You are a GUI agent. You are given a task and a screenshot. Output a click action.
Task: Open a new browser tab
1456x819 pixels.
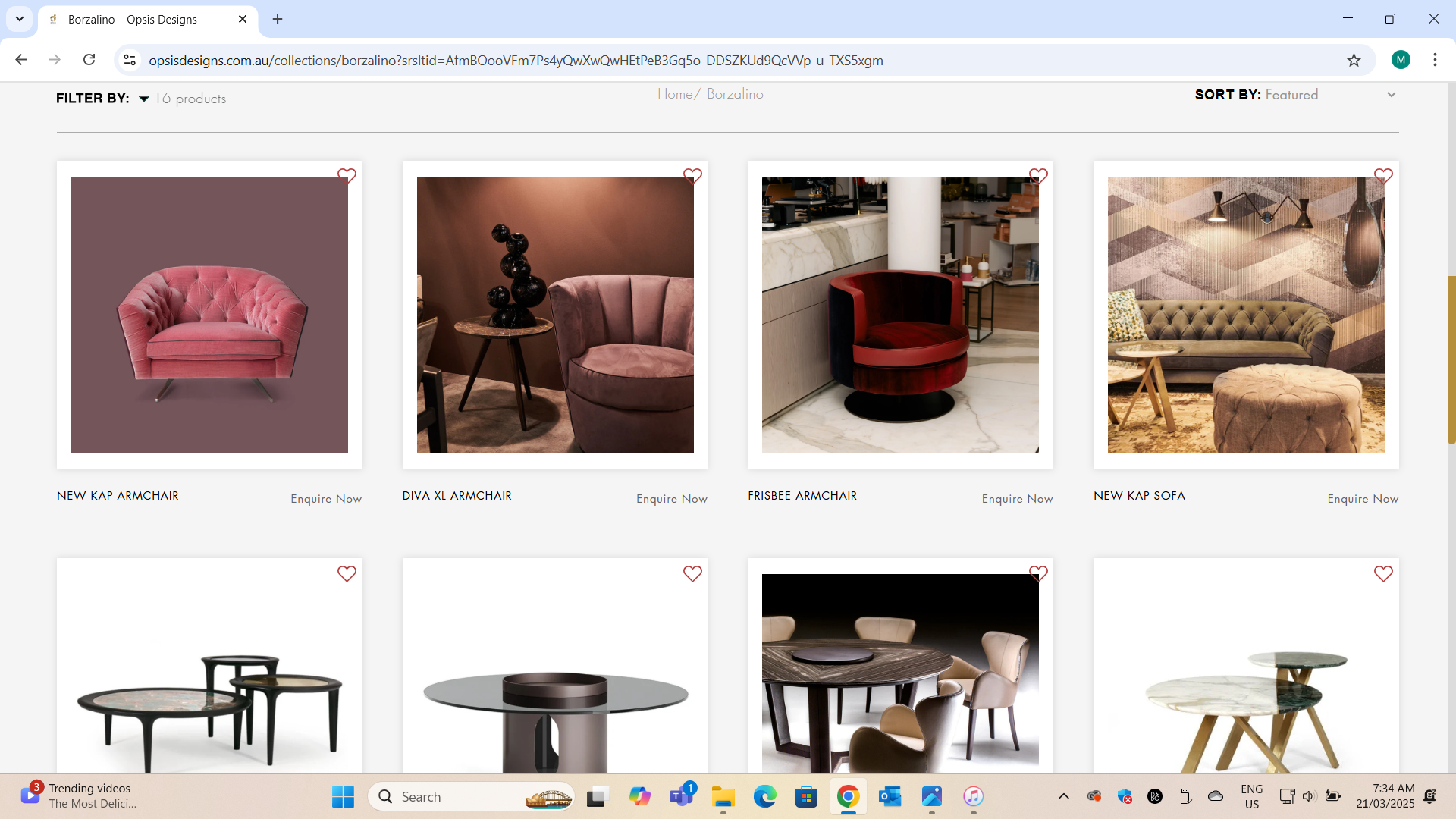278,19
